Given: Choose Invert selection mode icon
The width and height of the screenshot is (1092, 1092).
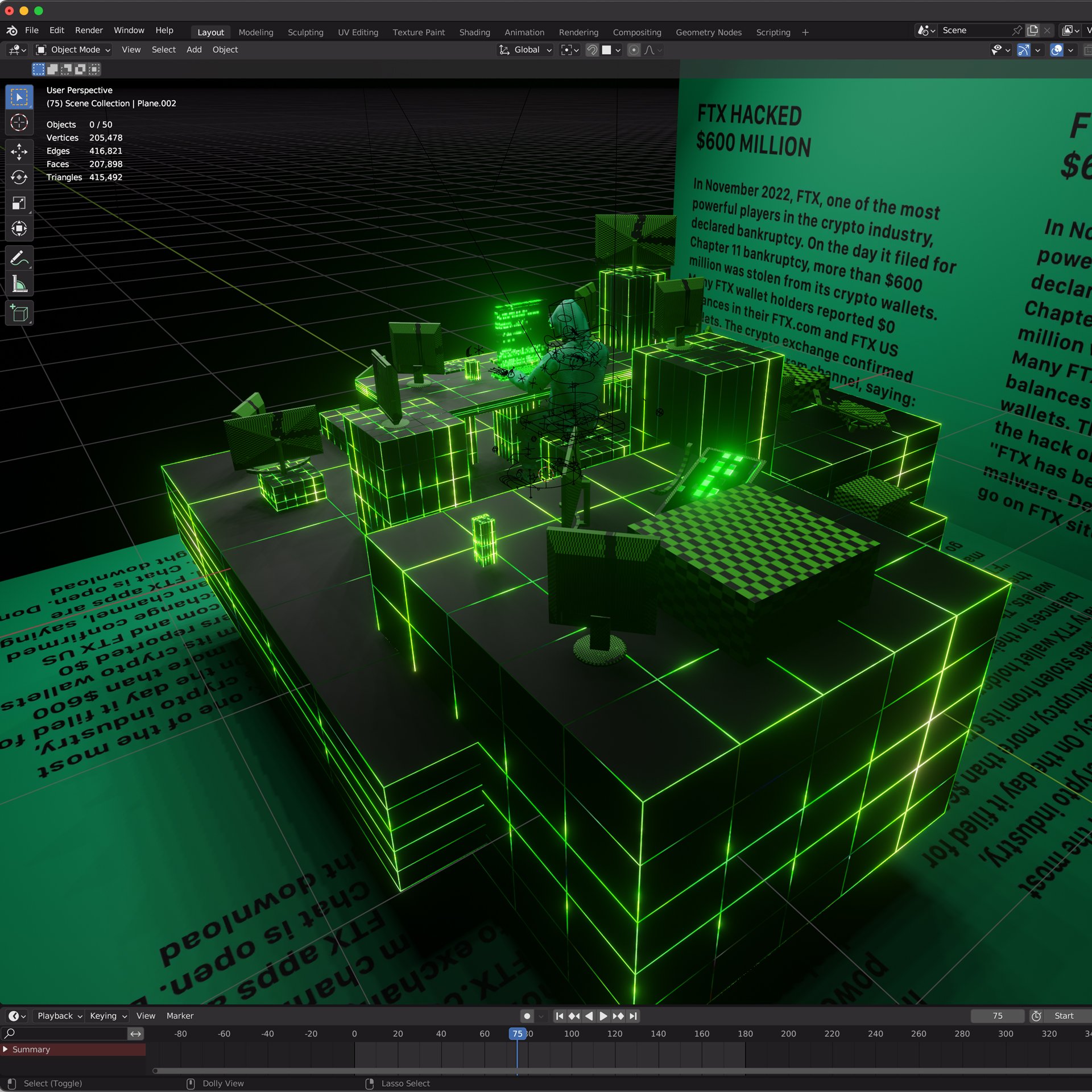Looking at the screenshot, I should [80, 69].
